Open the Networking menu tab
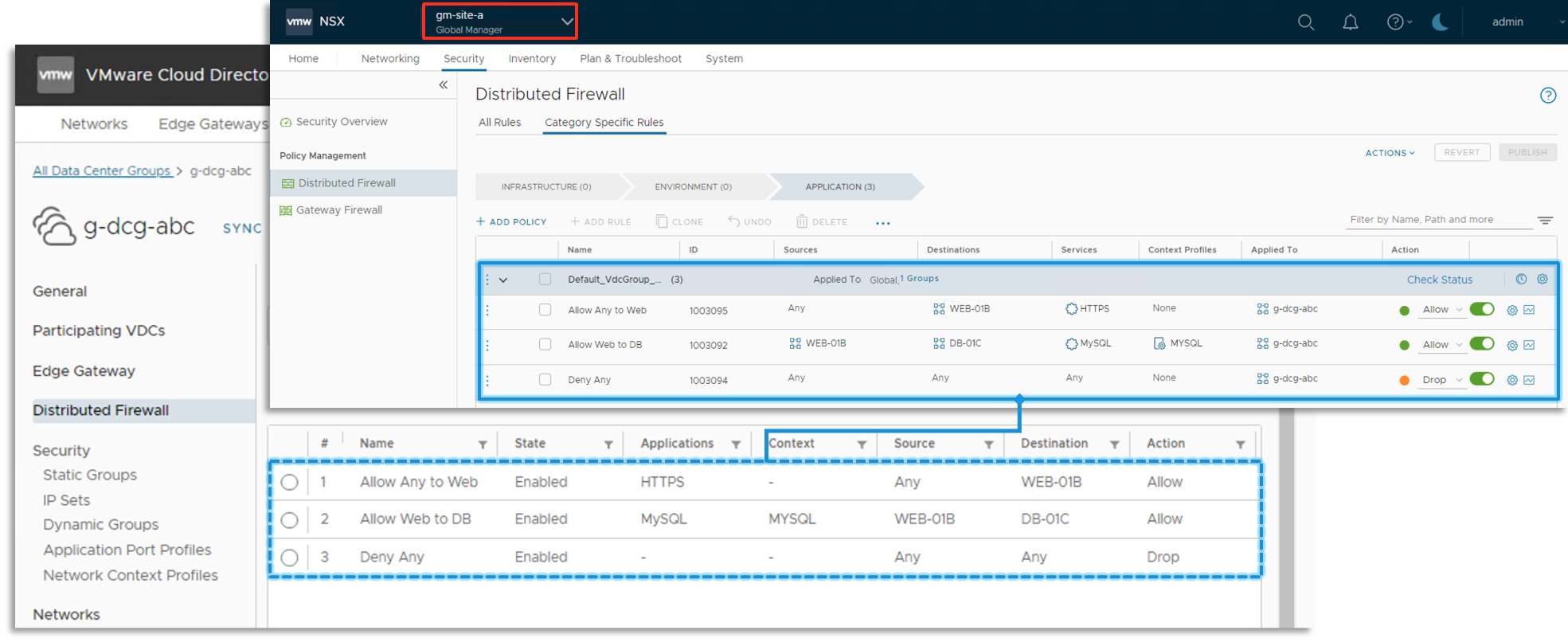 click(x=389, y=59)
